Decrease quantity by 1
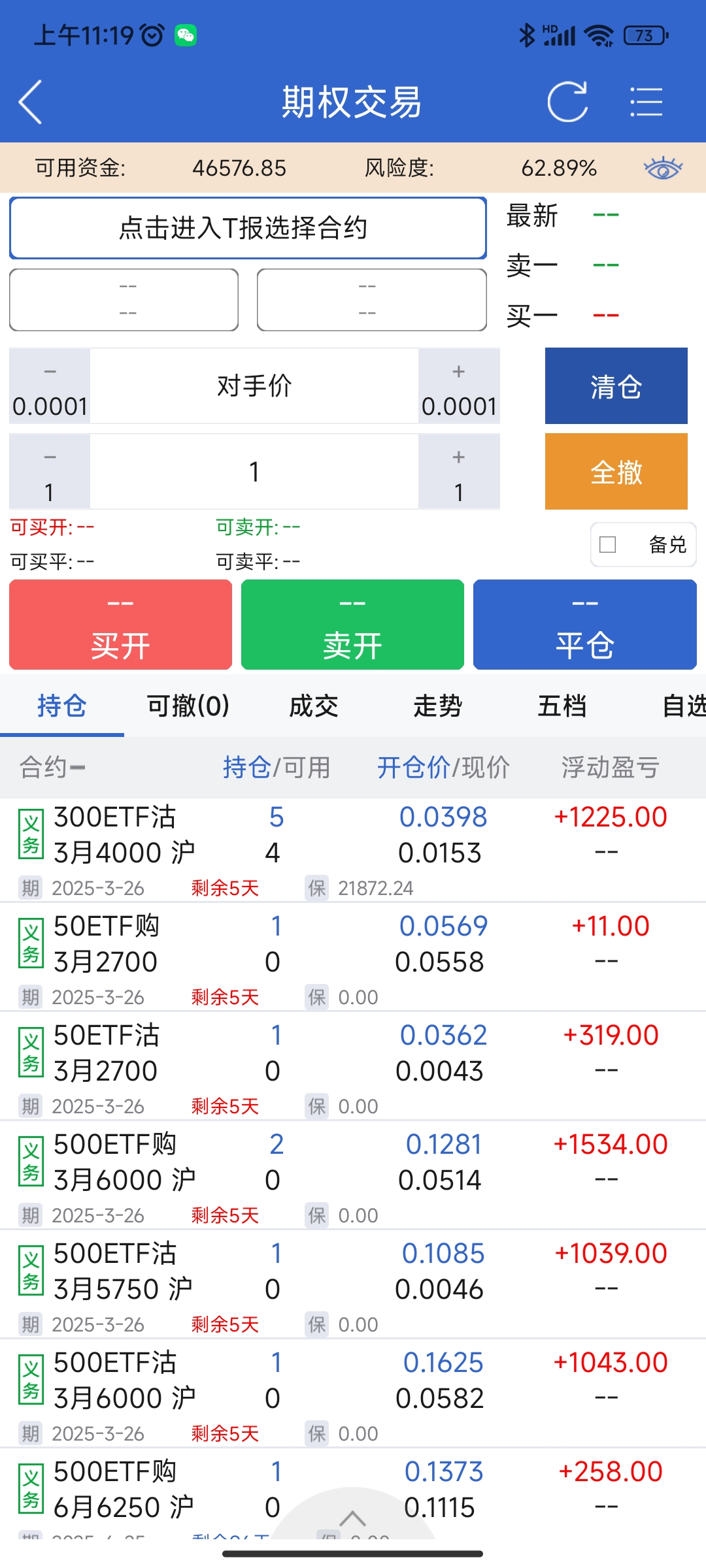706x1568 pixels. (50, 472)
